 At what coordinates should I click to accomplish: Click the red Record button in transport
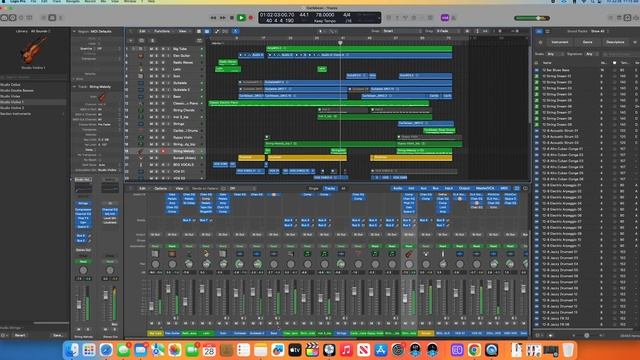tap(251, 18)
